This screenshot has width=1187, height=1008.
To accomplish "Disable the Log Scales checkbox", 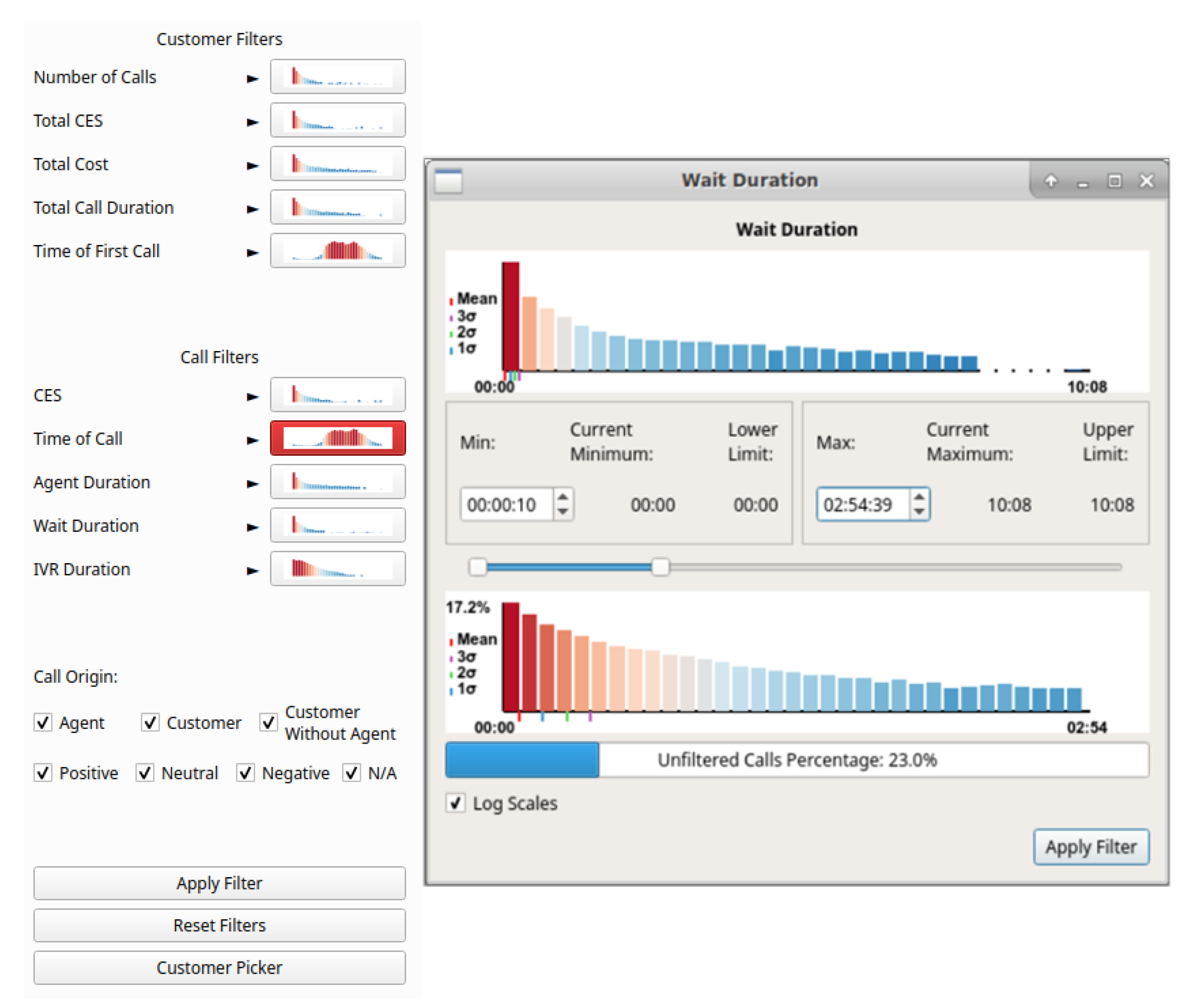I will 455,803.
